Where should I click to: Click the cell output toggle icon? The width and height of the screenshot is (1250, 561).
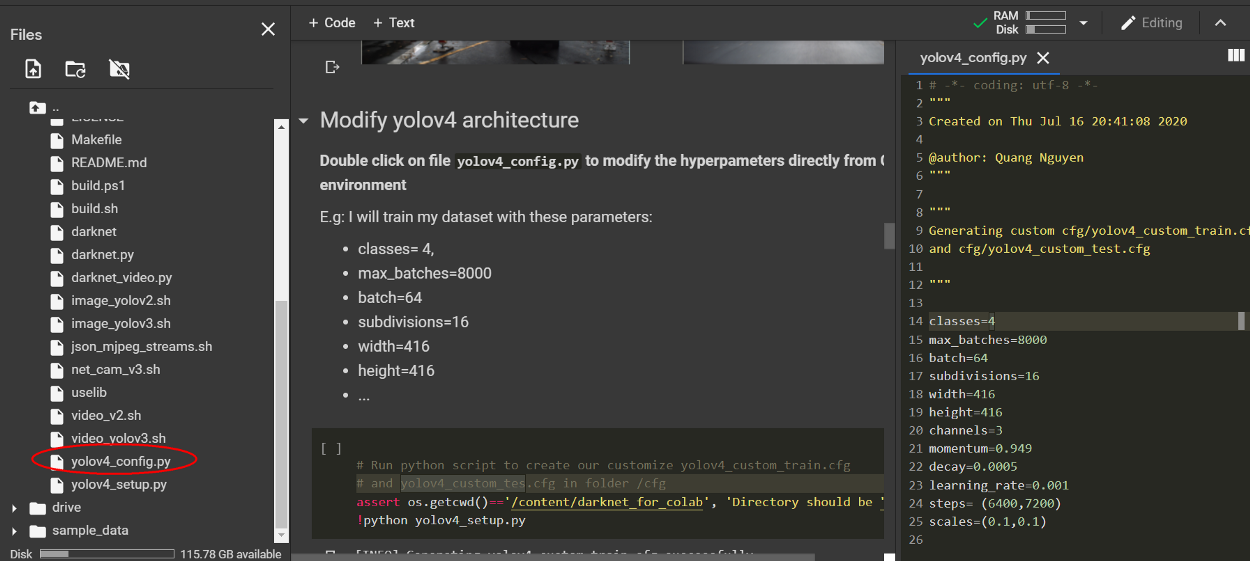point(332,67)
